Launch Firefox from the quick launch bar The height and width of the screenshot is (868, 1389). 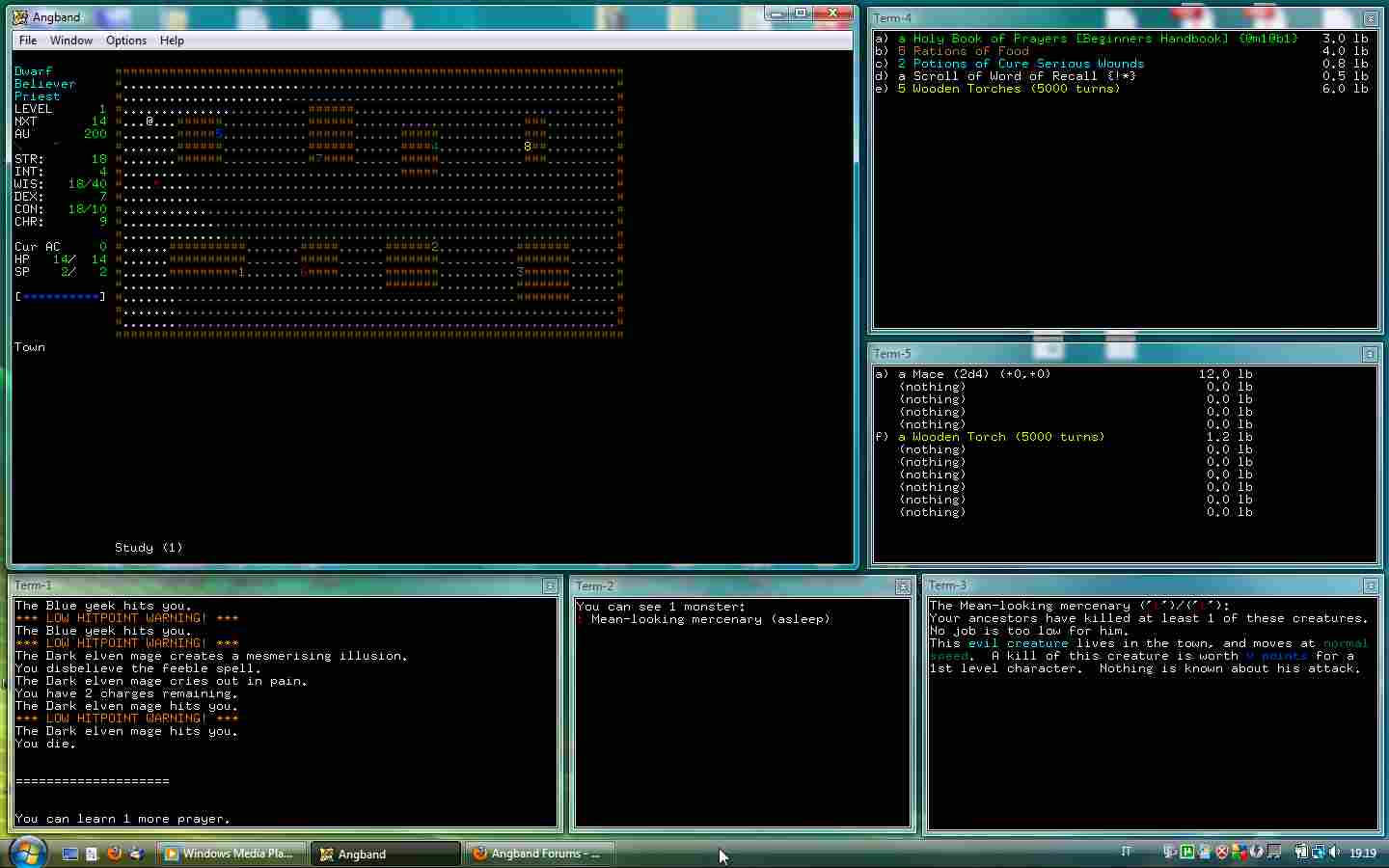[x=114, y=854]
